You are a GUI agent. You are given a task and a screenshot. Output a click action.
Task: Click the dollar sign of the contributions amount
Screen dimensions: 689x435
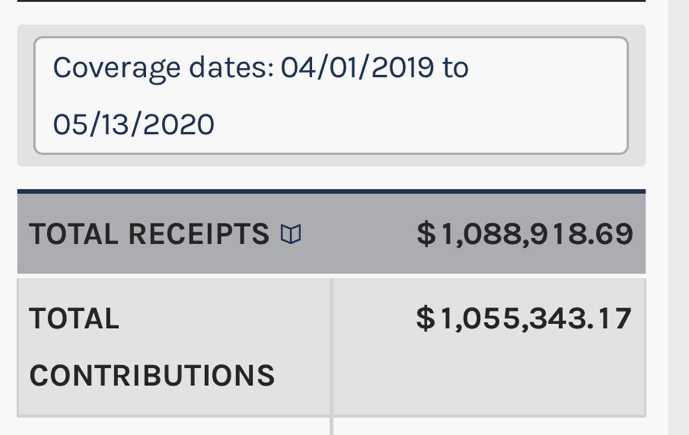click(x=426, y=319)
